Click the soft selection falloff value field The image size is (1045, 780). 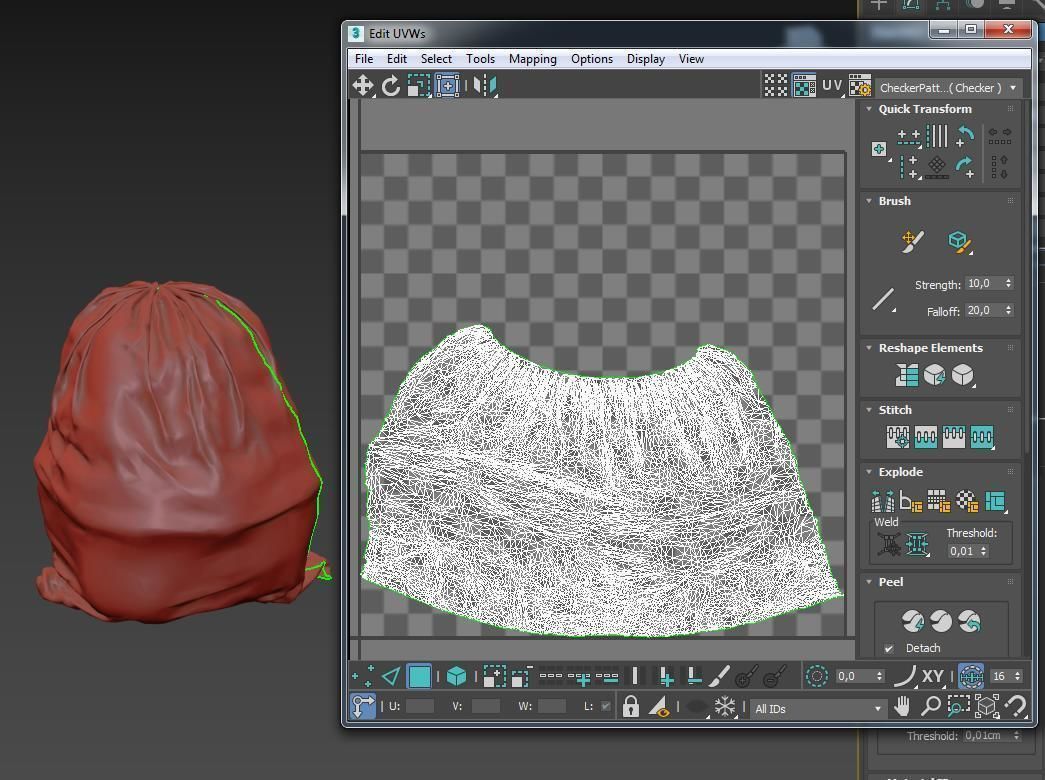[x=854, y=676]
